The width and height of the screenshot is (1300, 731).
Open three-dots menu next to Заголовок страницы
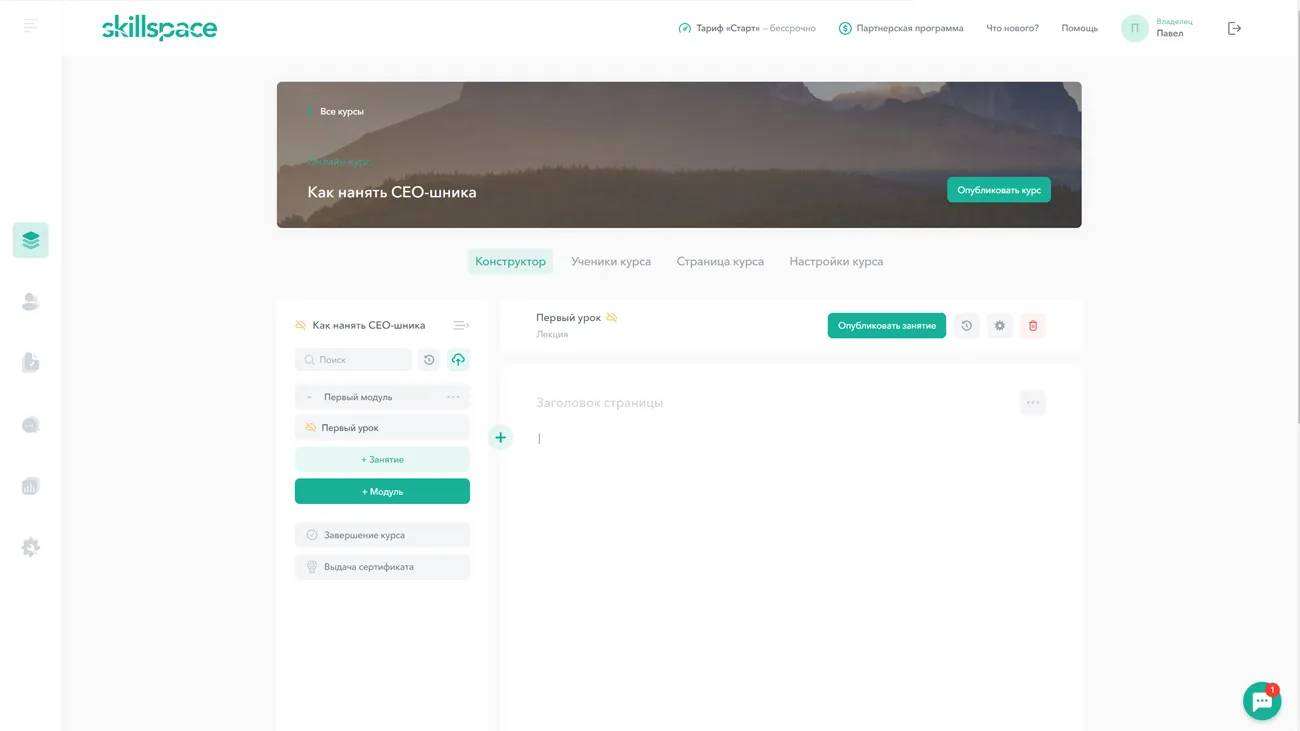coord(1032,403)
